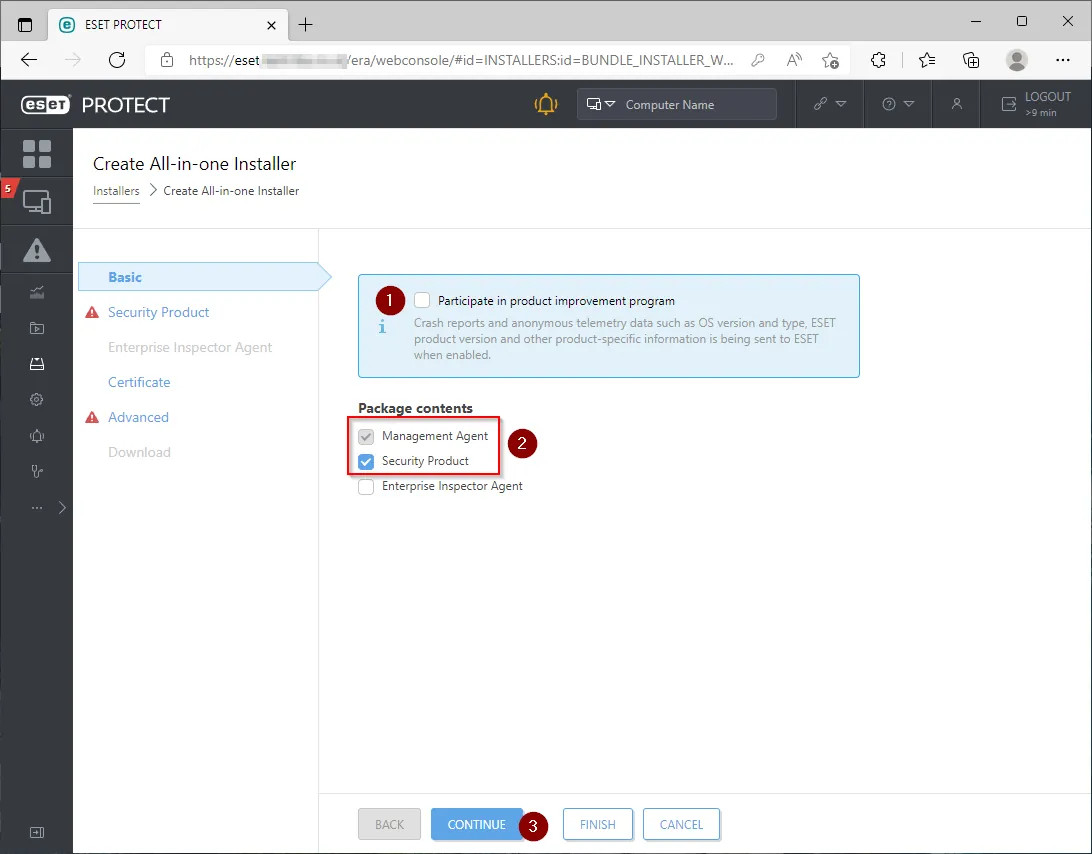Open the tab actions menu icon

(25, 25)
